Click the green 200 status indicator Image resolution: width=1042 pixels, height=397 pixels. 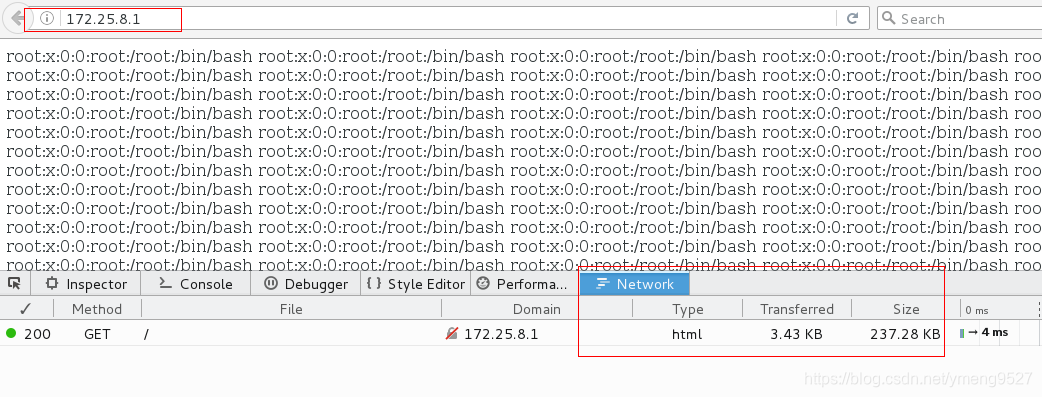(11, 333)
